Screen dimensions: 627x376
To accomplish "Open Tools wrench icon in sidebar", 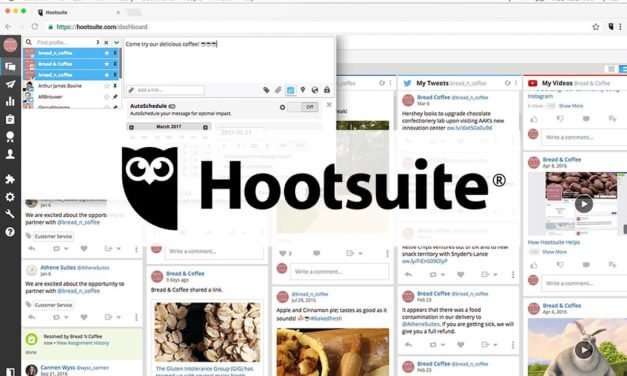I will (x=10, y=214).
